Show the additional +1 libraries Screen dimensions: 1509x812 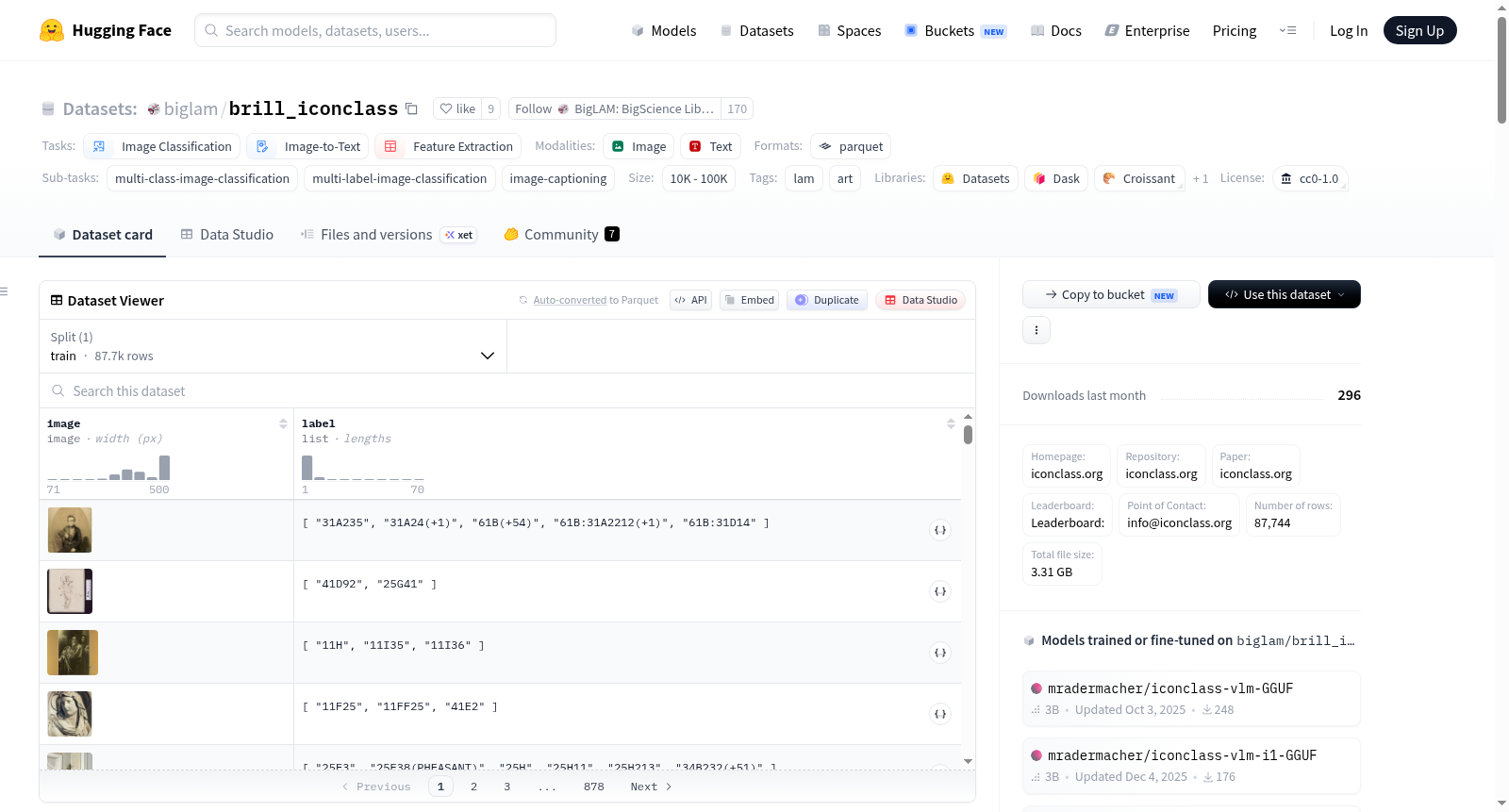(x=1200, y=178)
